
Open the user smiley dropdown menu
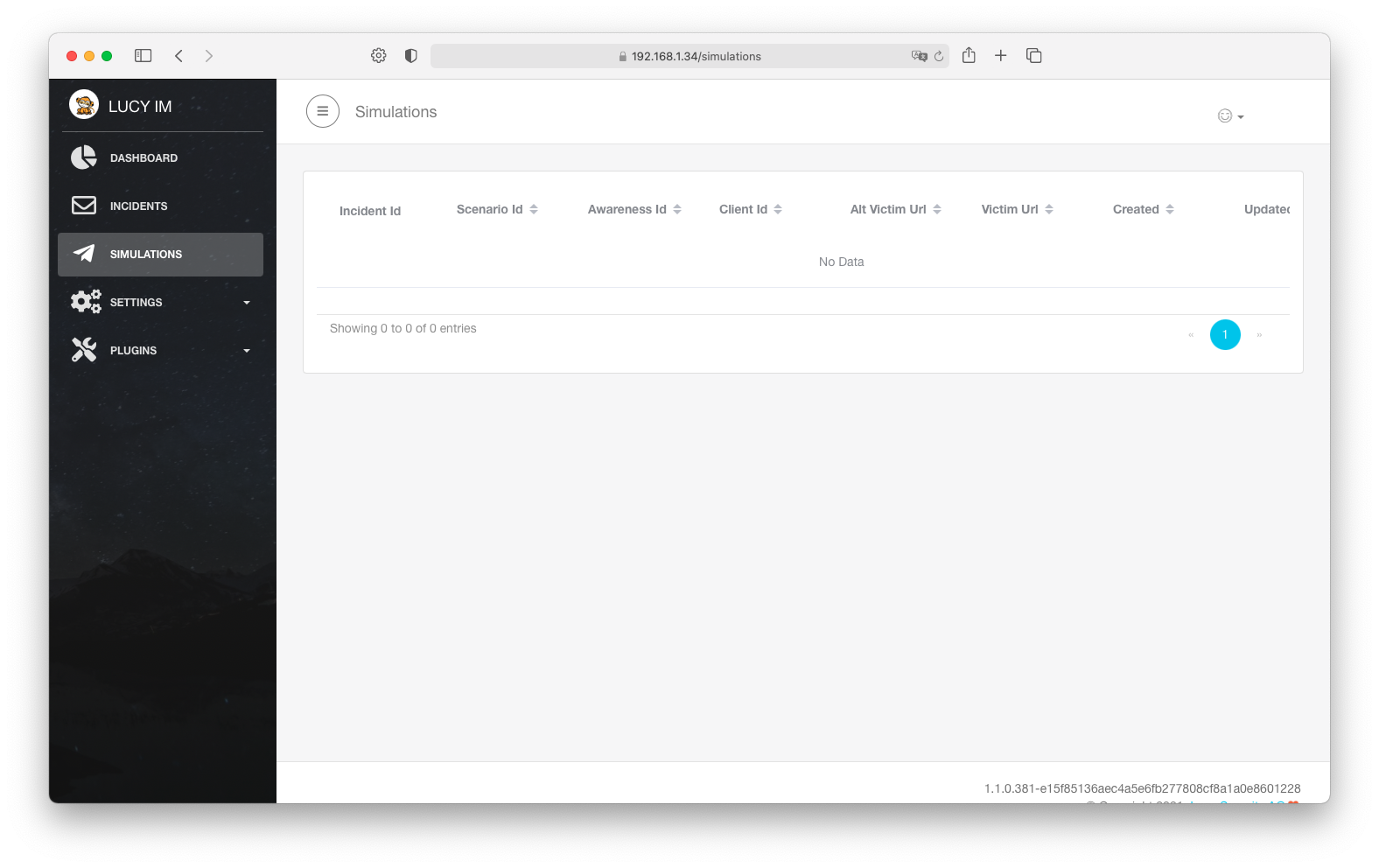1229,115
